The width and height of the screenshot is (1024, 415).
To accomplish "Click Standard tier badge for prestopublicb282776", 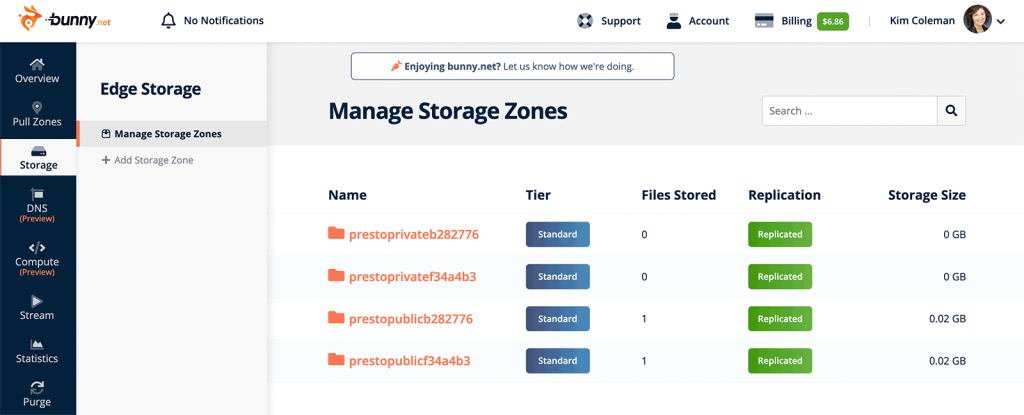I will point(558,319).
